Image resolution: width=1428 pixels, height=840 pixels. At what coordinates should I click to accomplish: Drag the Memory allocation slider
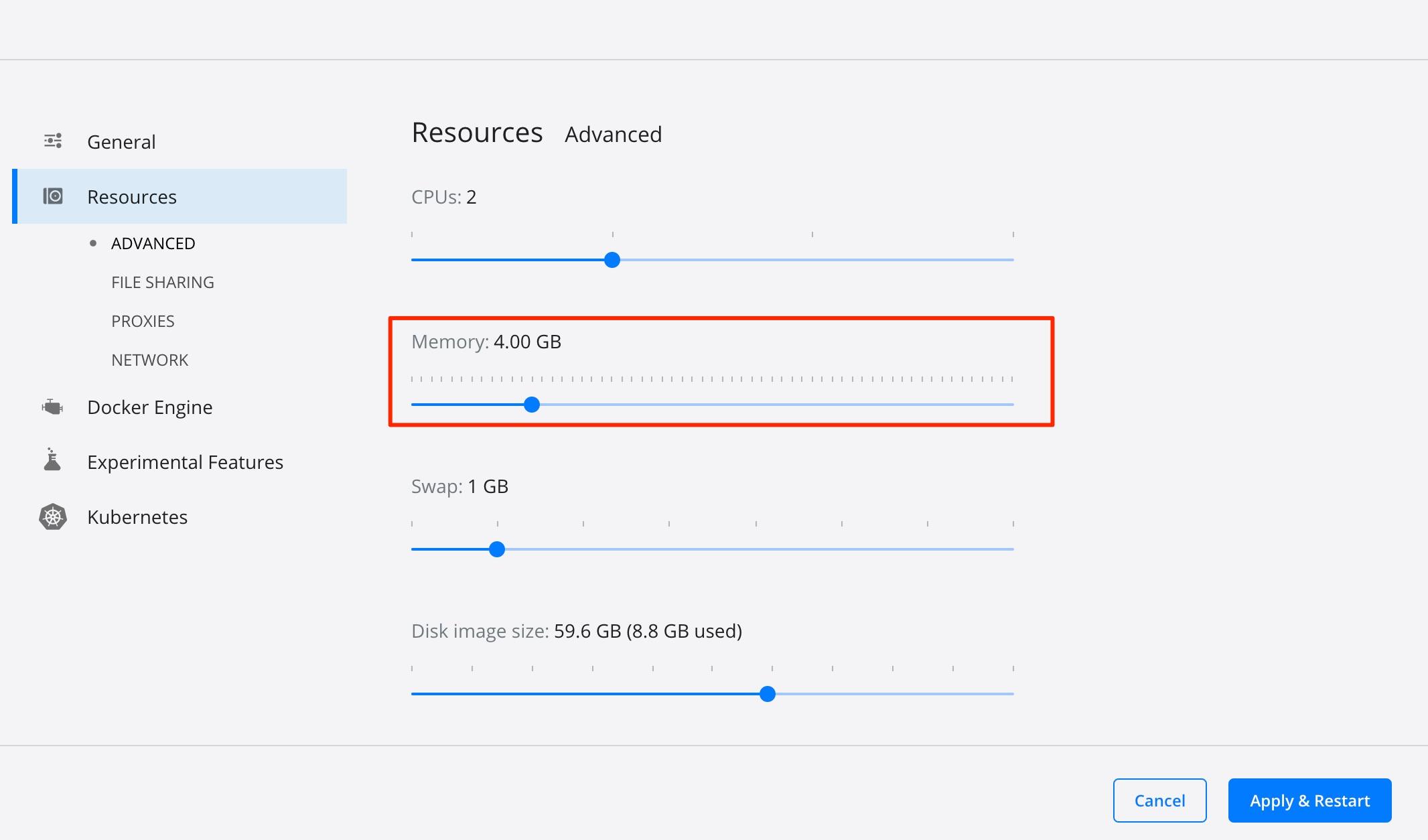coord(531,404)
